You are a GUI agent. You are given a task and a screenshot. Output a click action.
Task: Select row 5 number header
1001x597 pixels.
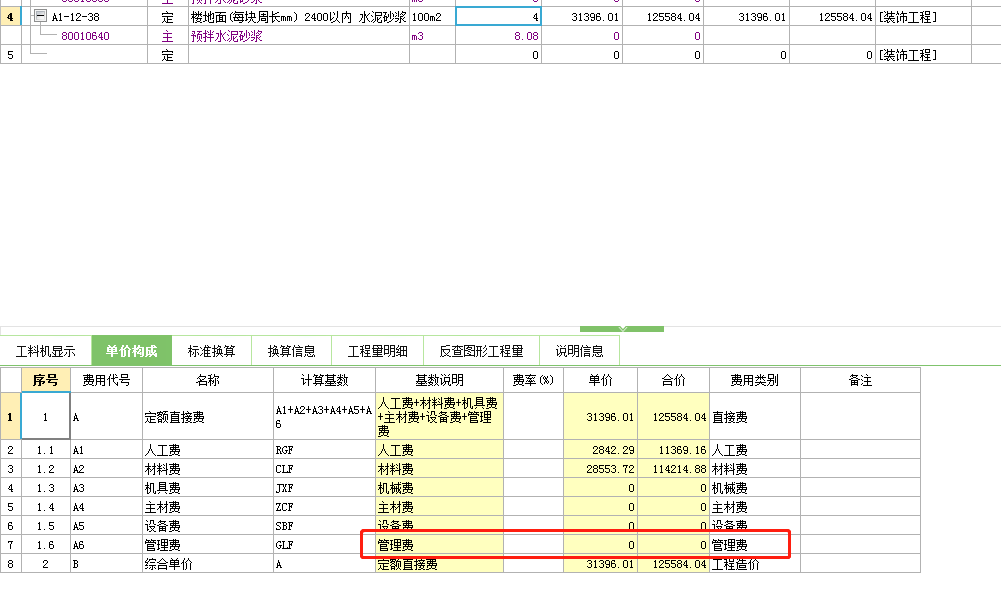tap(10, 55)
